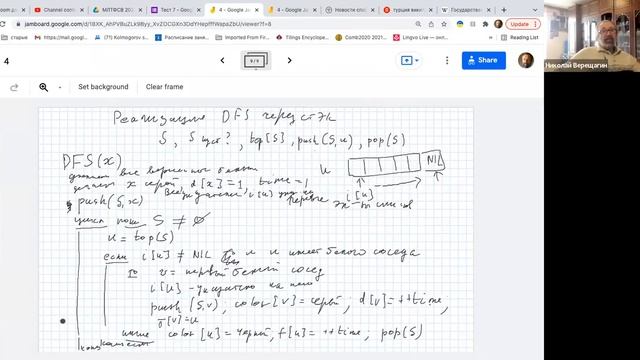Switch to the Wikipedia Государство tab
Image resolution: width=640 pixels, height=360 pixels.
467,10
